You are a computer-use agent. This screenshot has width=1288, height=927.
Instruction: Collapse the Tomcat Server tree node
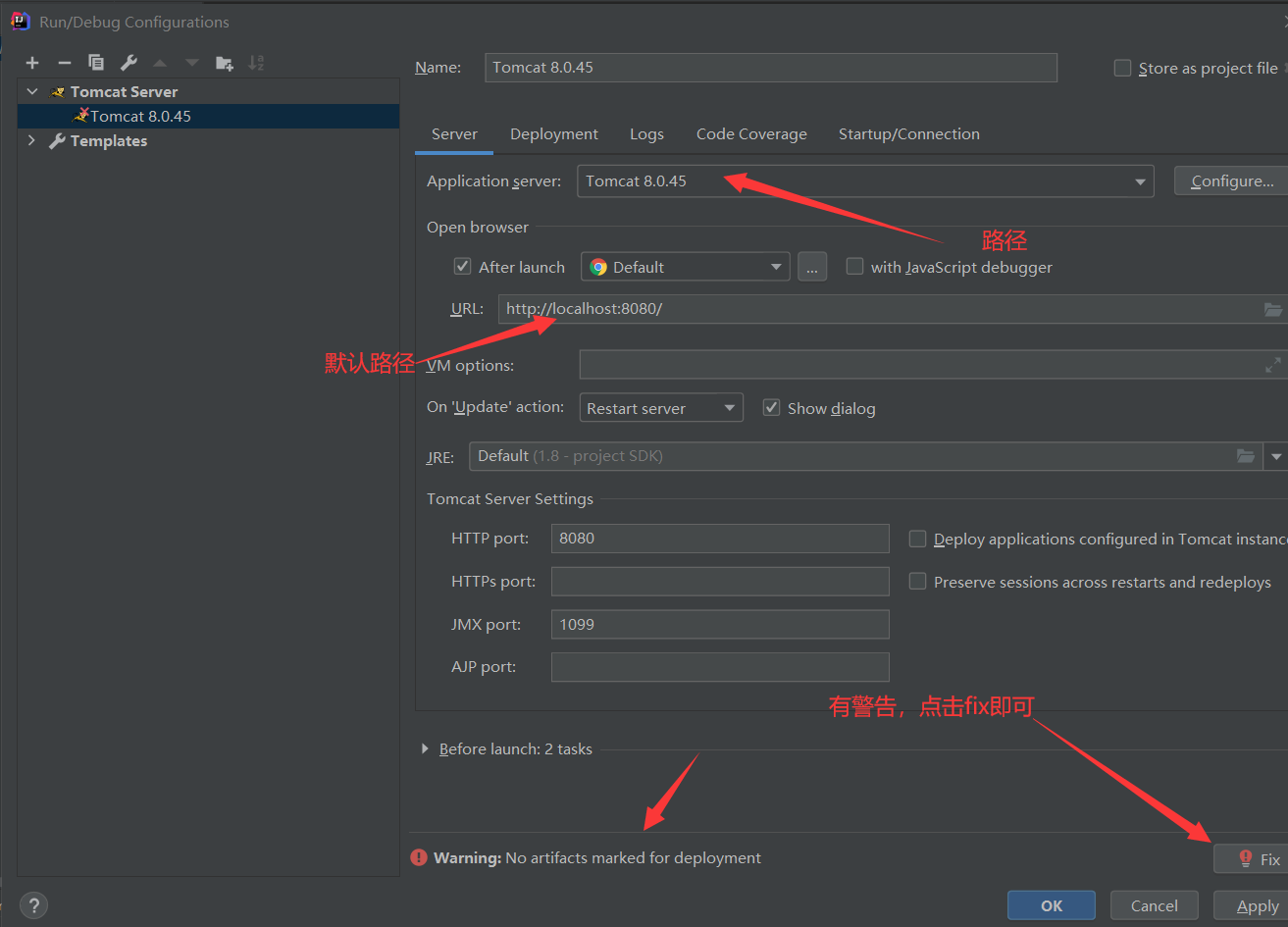(32, 91)
